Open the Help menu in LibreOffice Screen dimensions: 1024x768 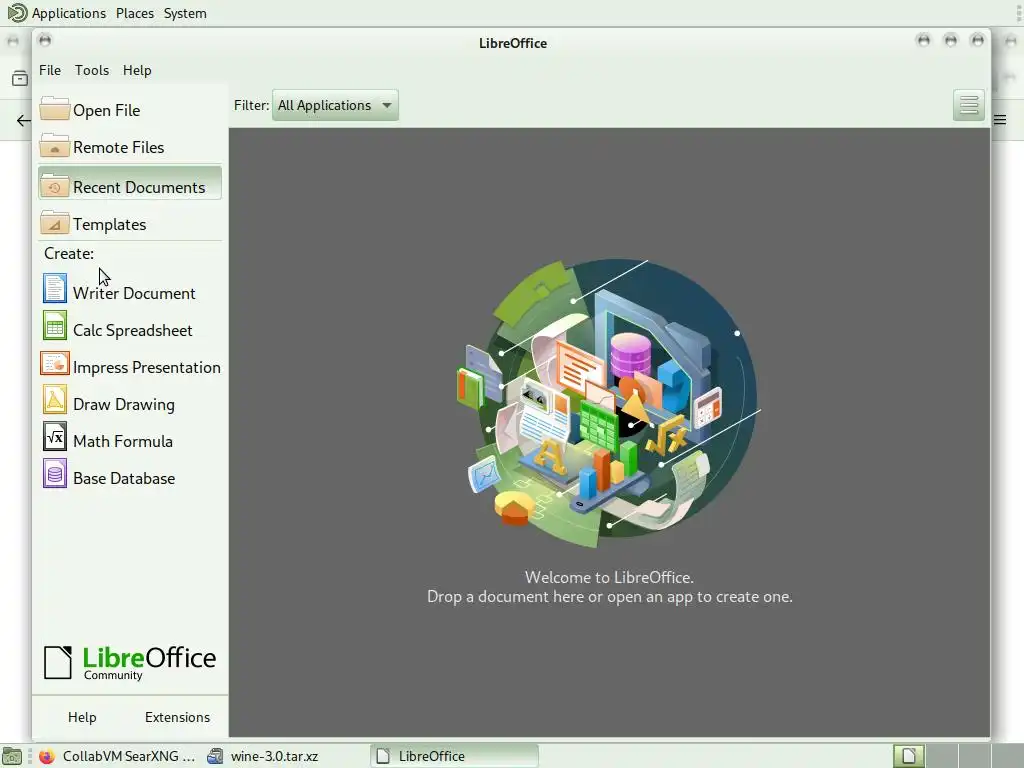[x=137, y=70]
